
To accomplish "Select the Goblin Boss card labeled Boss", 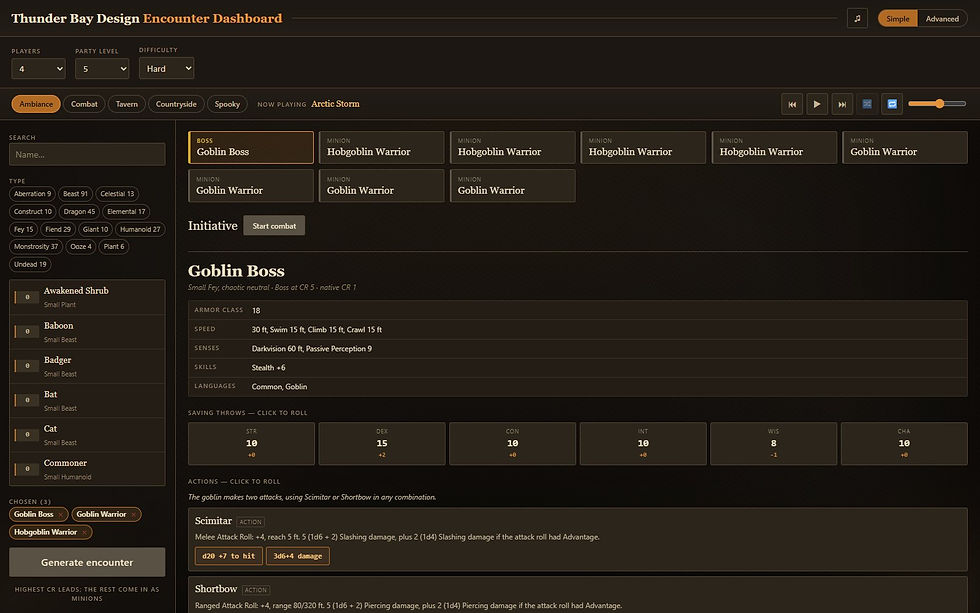I will tap(251, 147).
